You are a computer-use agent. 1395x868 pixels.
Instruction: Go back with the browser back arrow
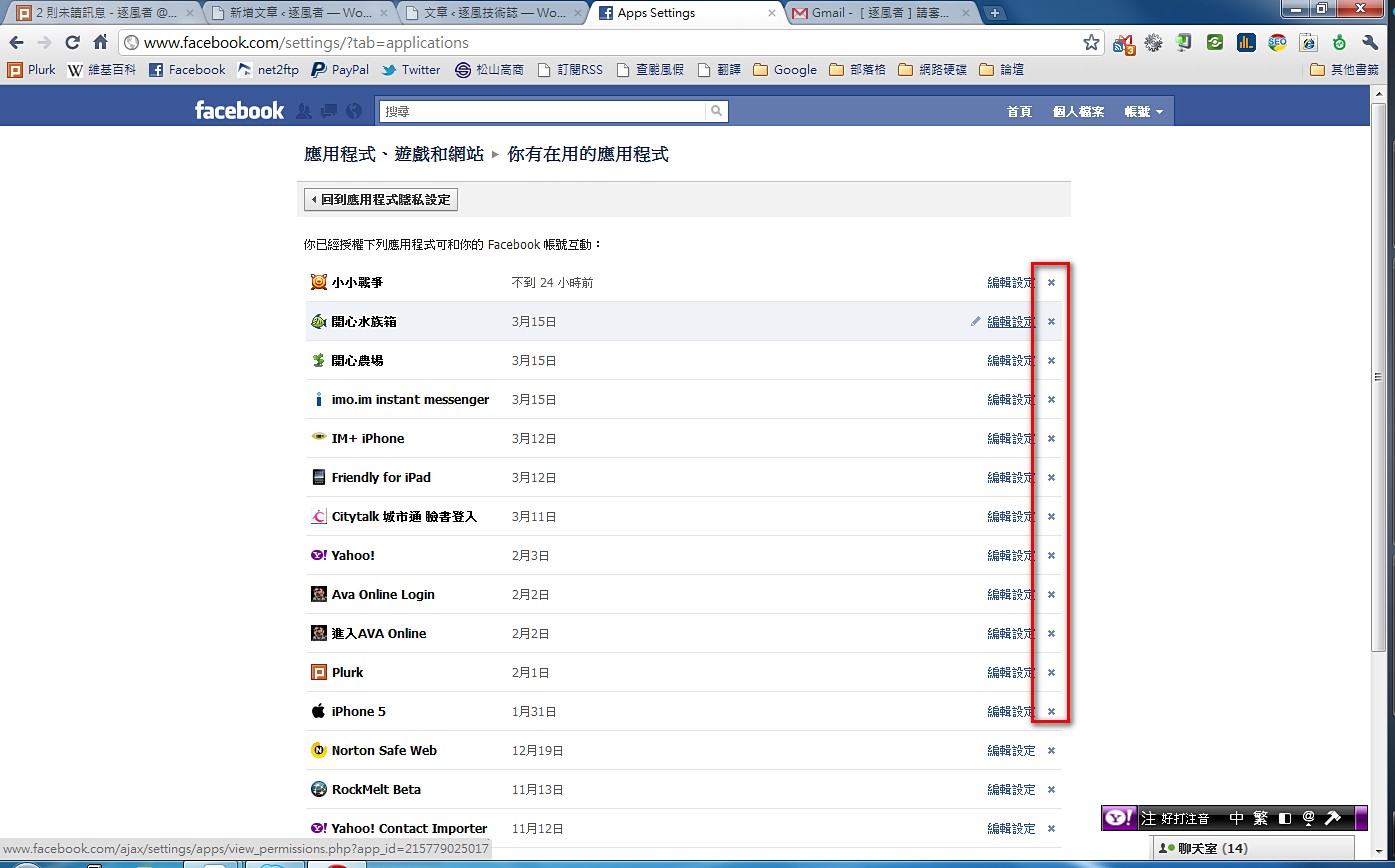point(17,43)
